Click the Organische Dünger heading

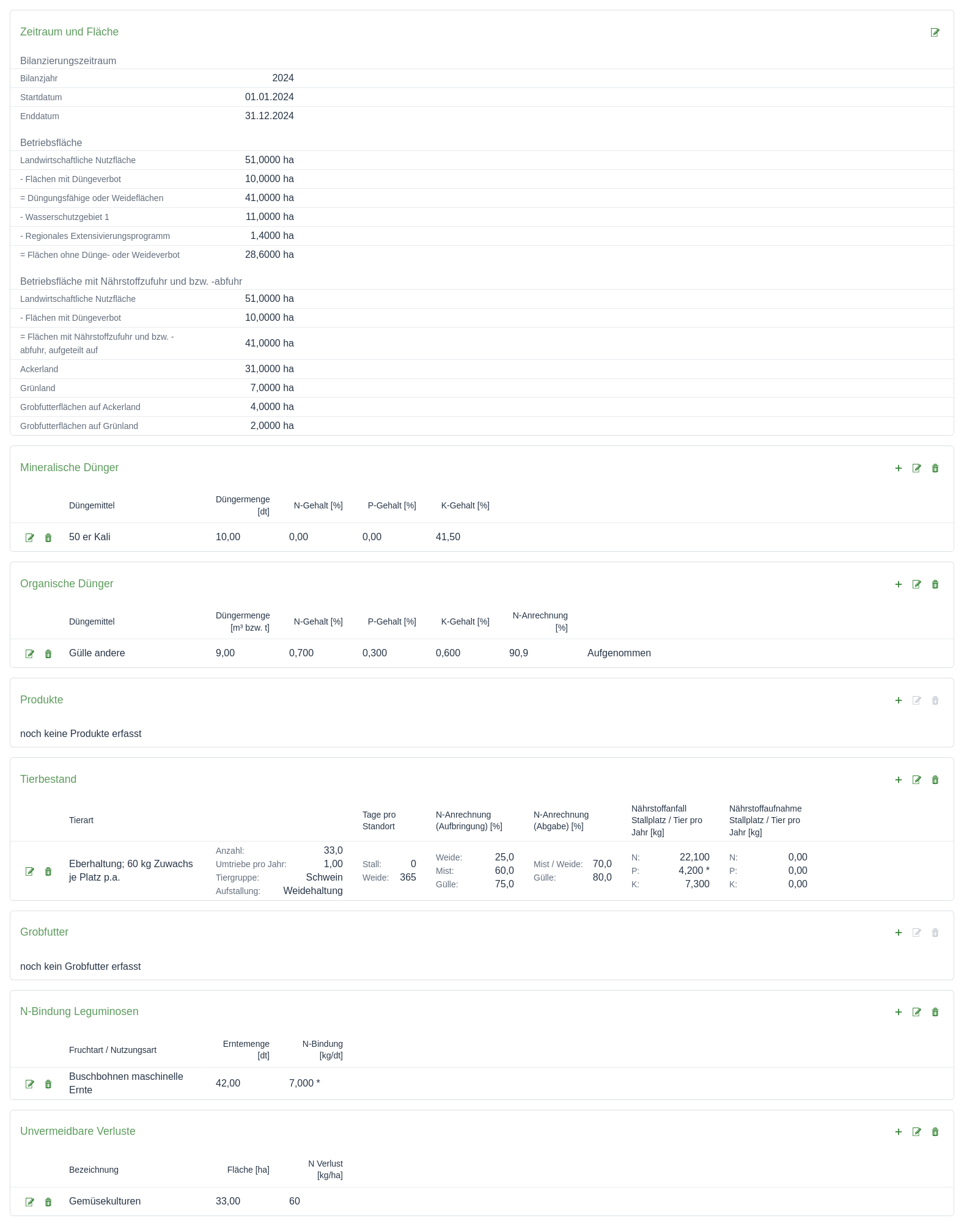67,584
